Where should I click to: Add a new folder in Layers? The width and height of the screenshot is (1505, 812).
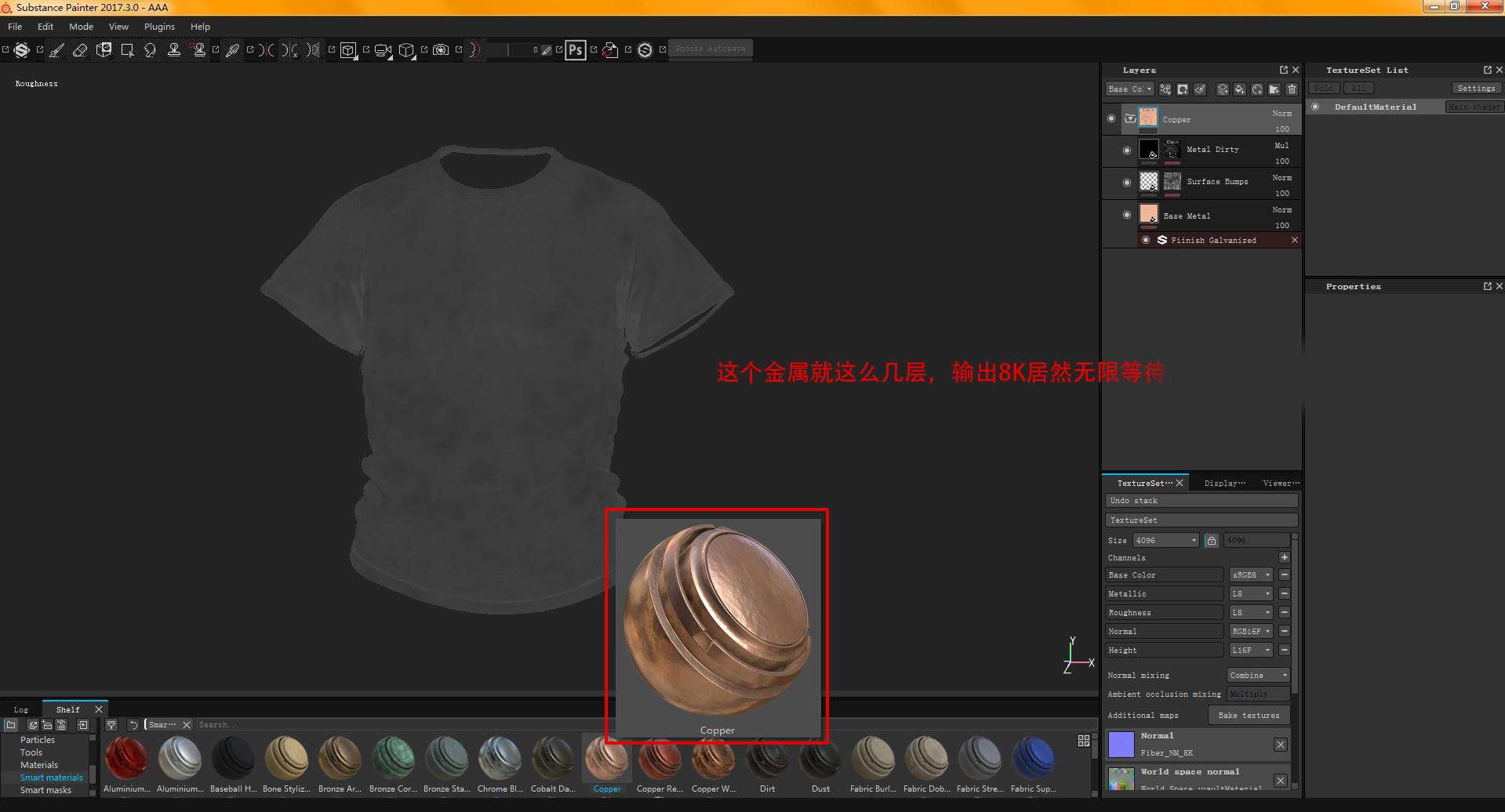1274,89
